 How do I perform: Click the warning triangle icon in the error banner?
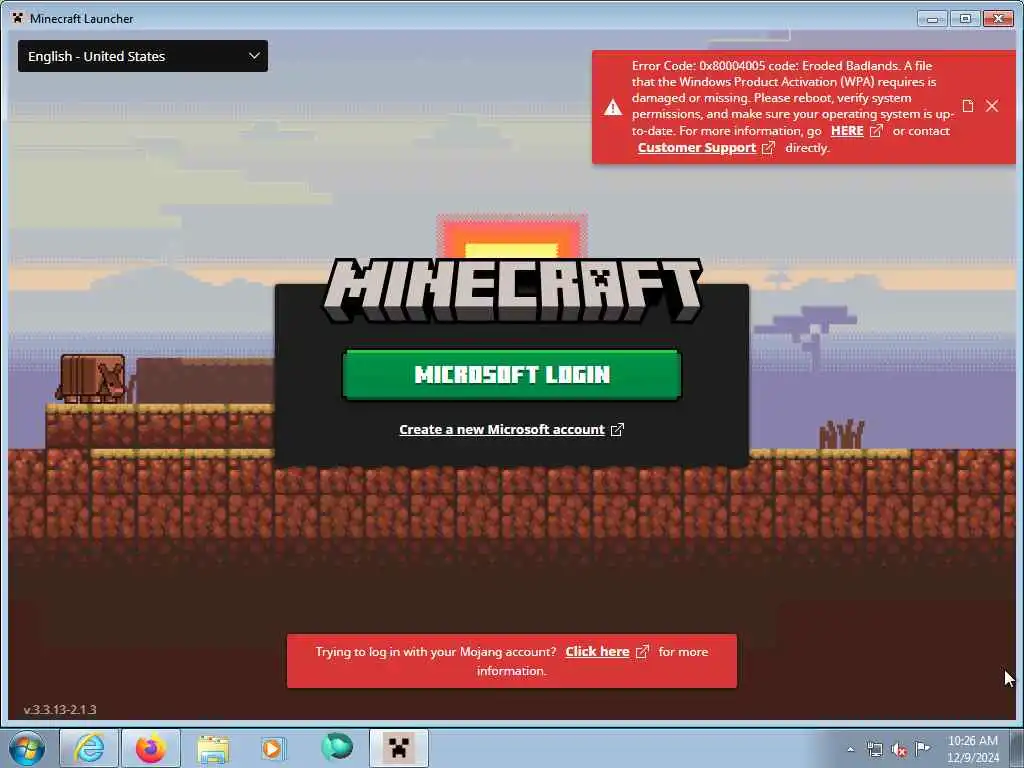(613, 107)
